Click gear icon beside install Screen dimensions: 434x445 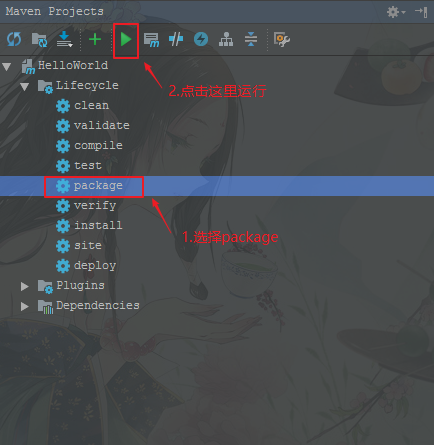(x=63, y=226)
